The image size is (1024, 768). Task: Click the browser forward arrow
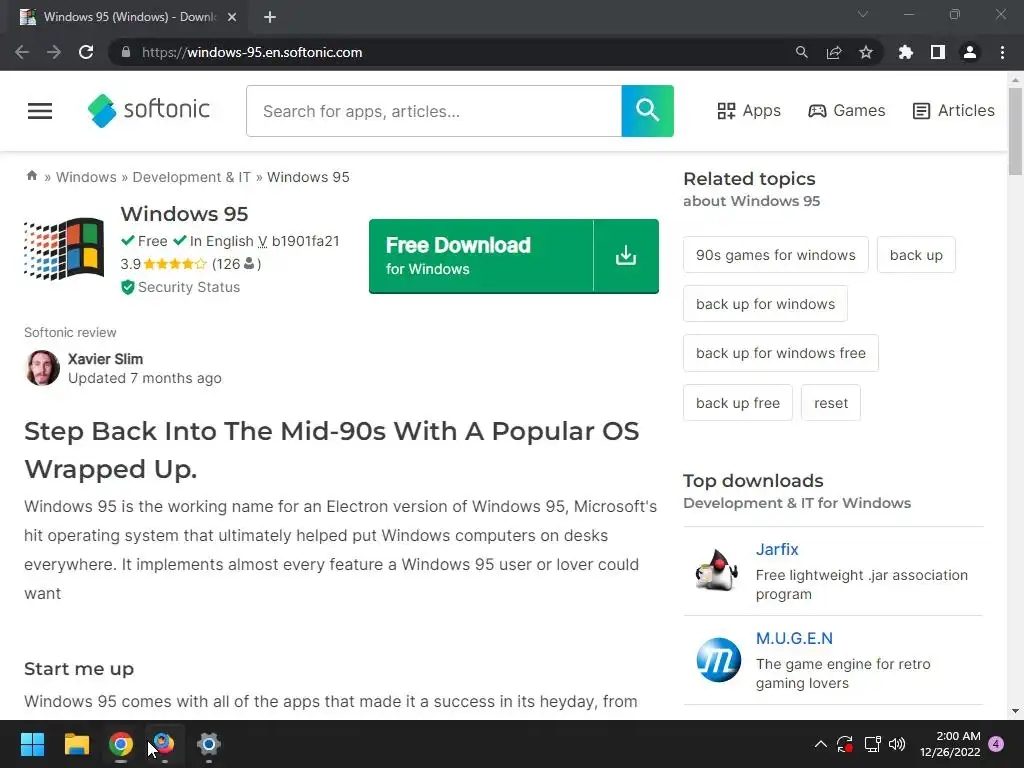[x=54, y=52]
